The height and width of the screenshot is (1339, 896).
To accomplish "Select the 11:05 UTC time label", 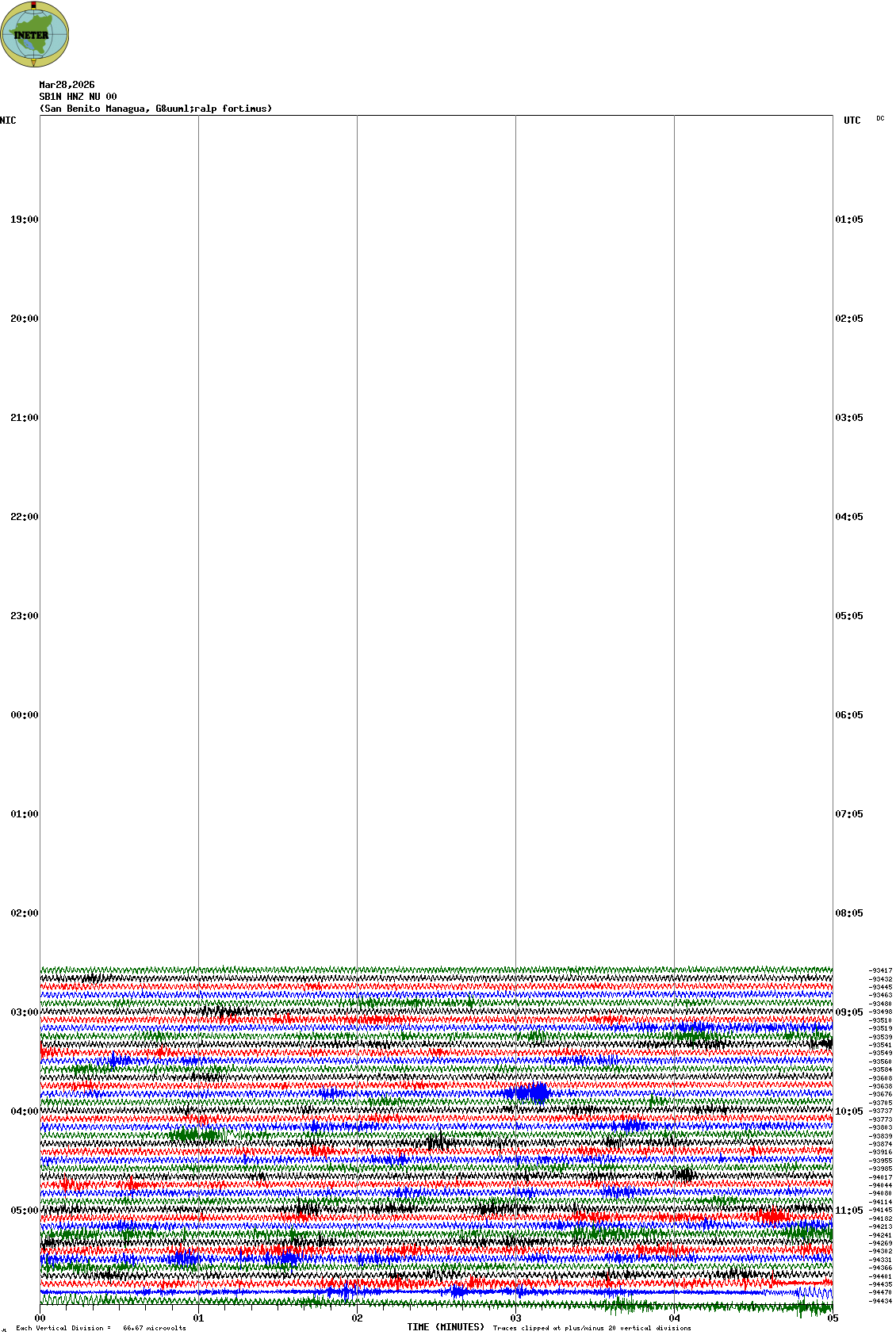I will 849,1211.
